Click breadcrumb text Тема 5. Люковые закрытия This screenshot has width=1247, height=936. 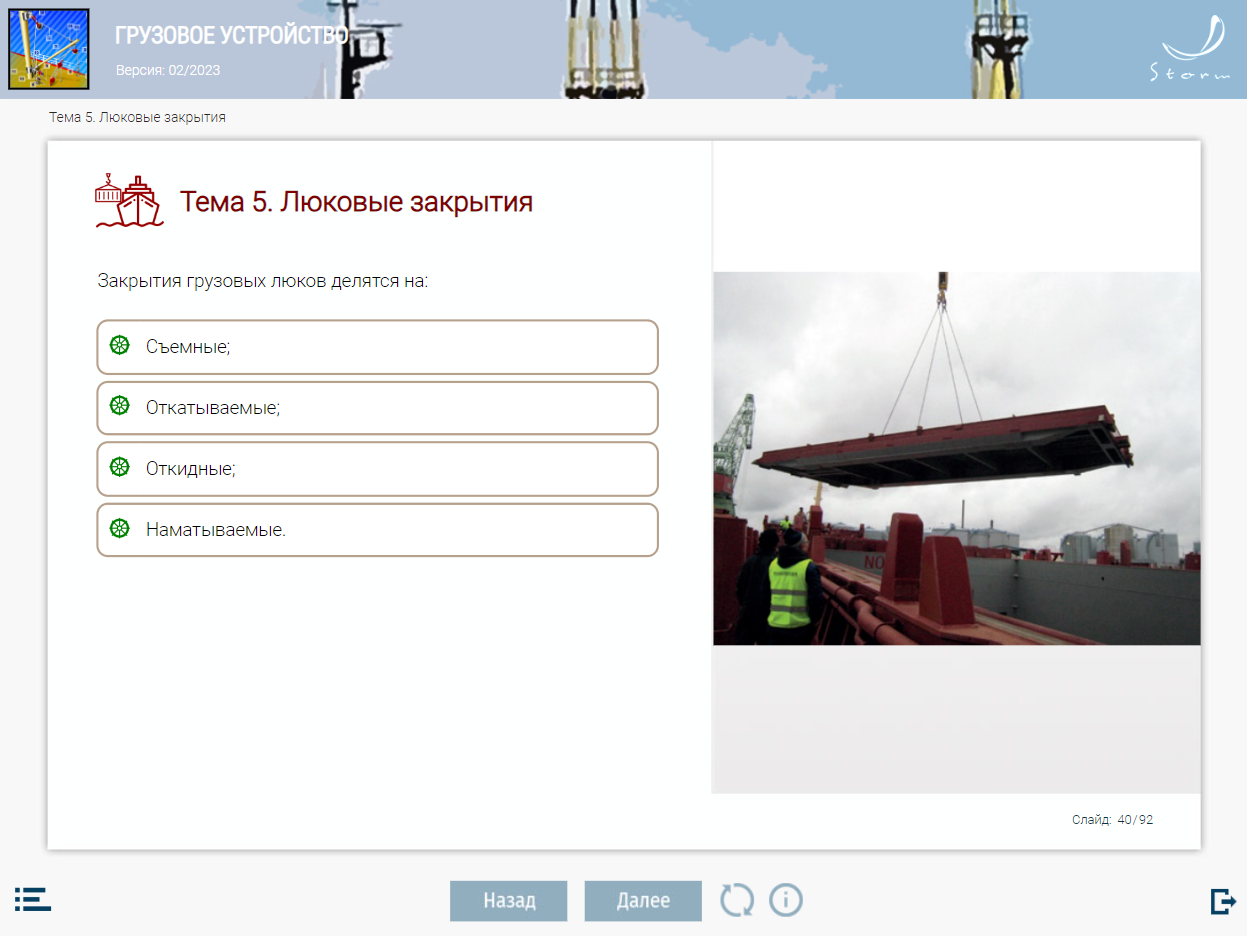[x=137, y=117]
